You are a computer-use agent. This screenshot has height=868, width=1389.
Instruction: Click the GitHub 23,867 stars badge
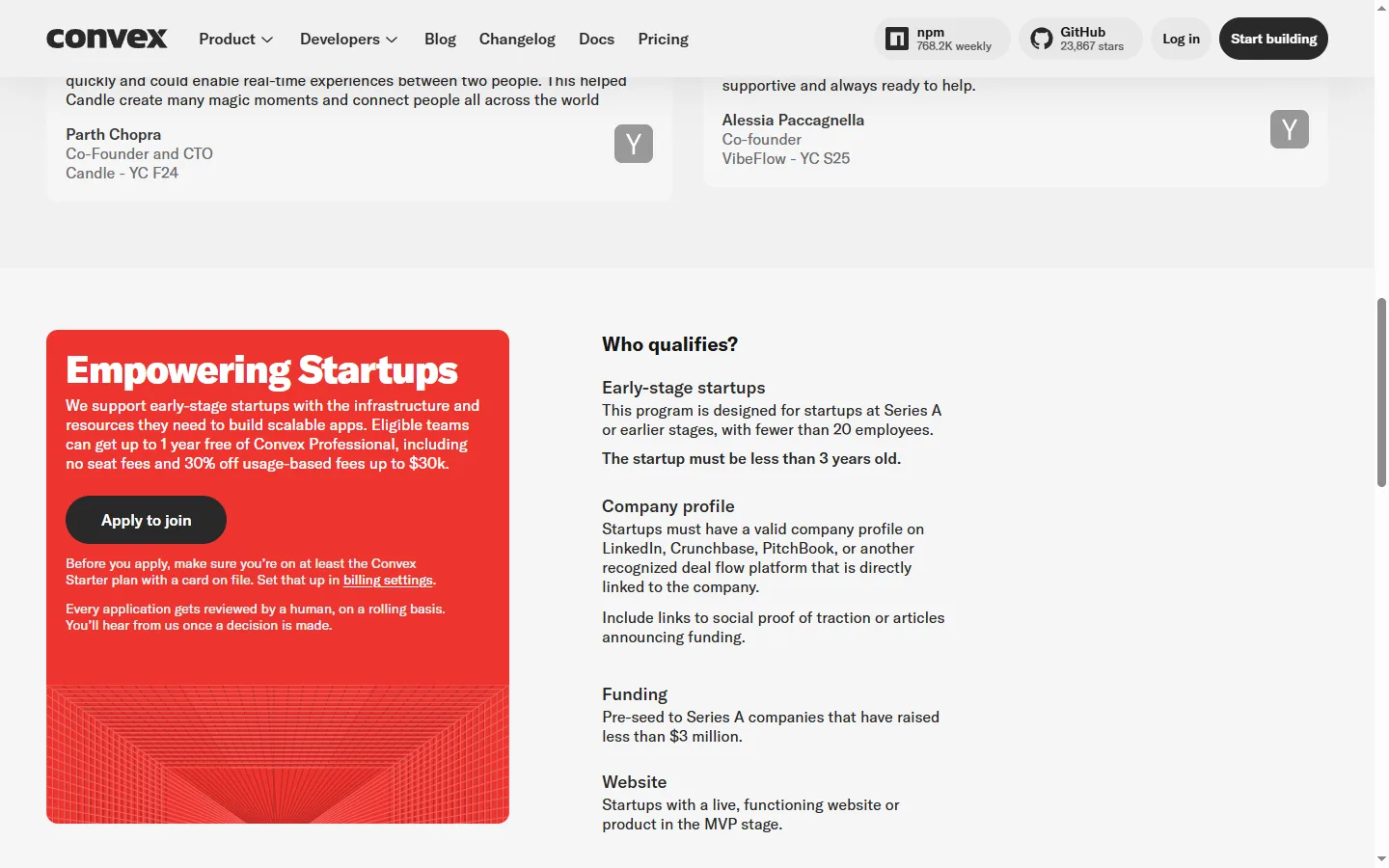(x=1080, y=39)
